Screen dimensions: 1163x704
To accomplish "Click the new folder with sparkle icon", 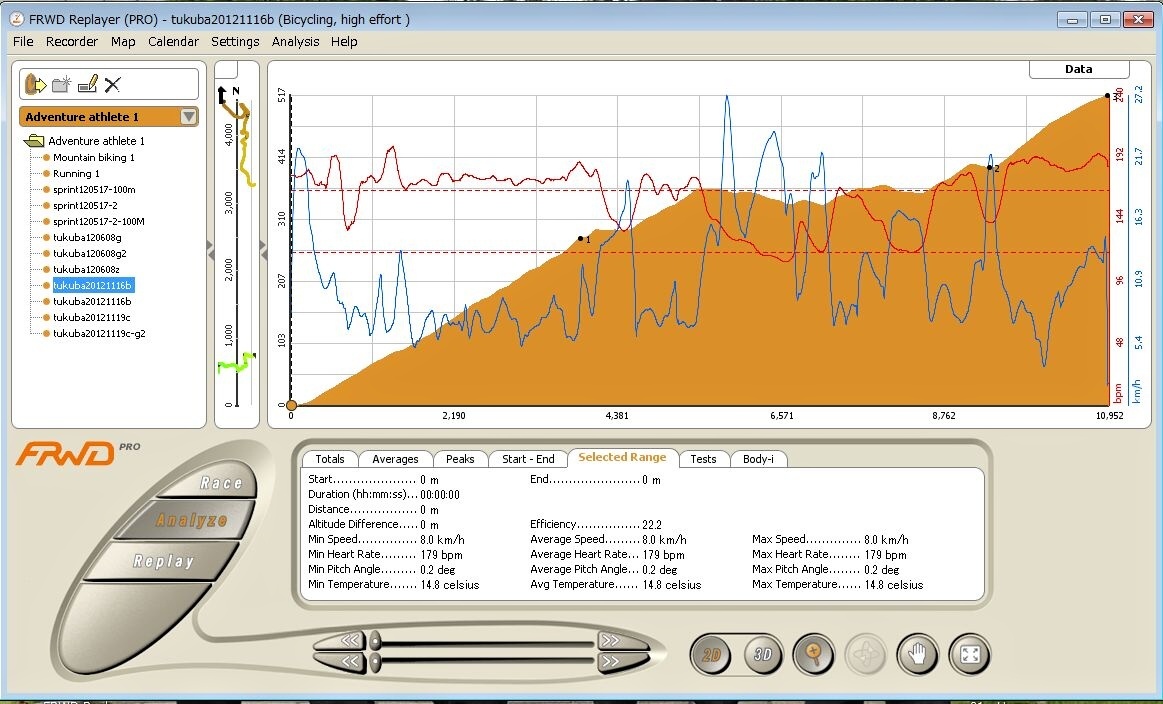I will click(62, 84).
